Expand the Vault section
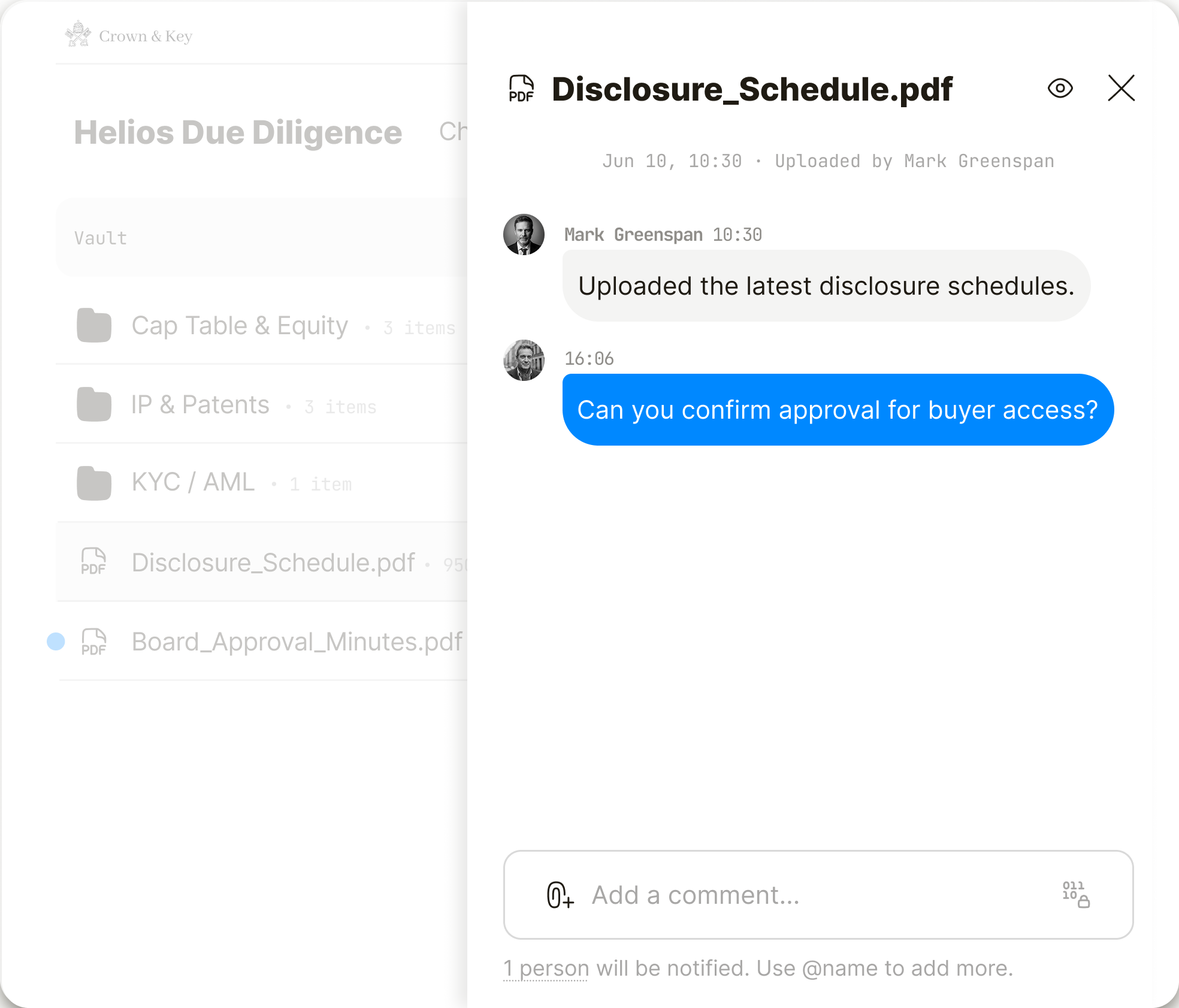 [x=100, y=238]
